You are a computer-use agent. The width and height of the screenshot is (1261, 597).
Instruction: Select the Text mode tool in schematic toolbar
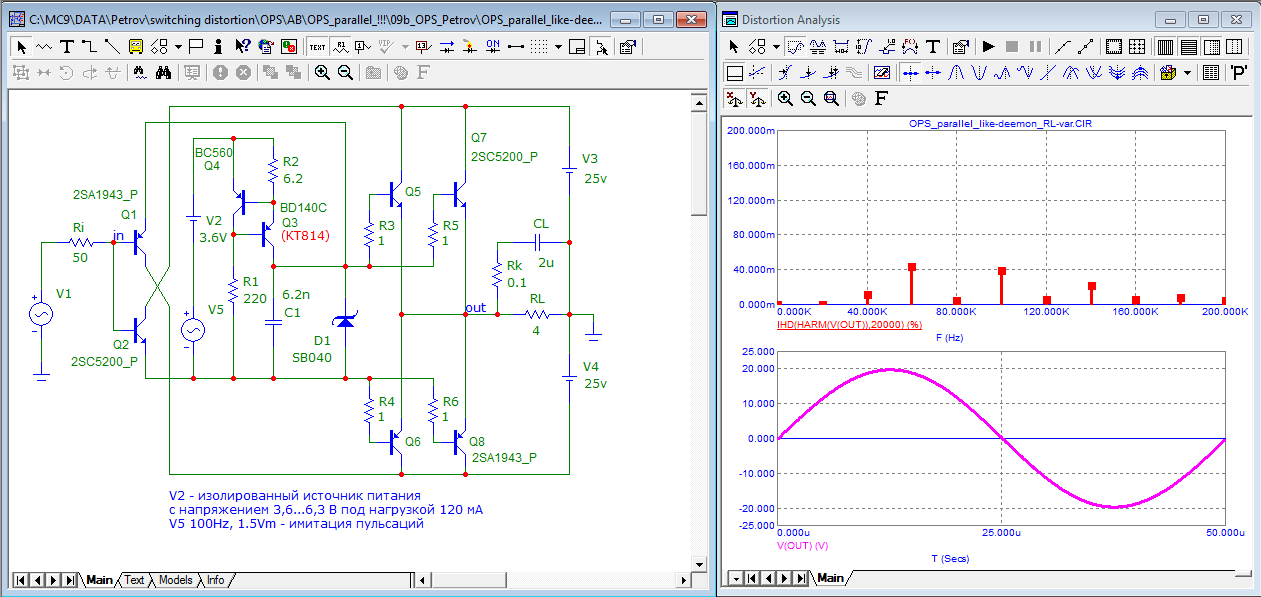coord(66,46)
